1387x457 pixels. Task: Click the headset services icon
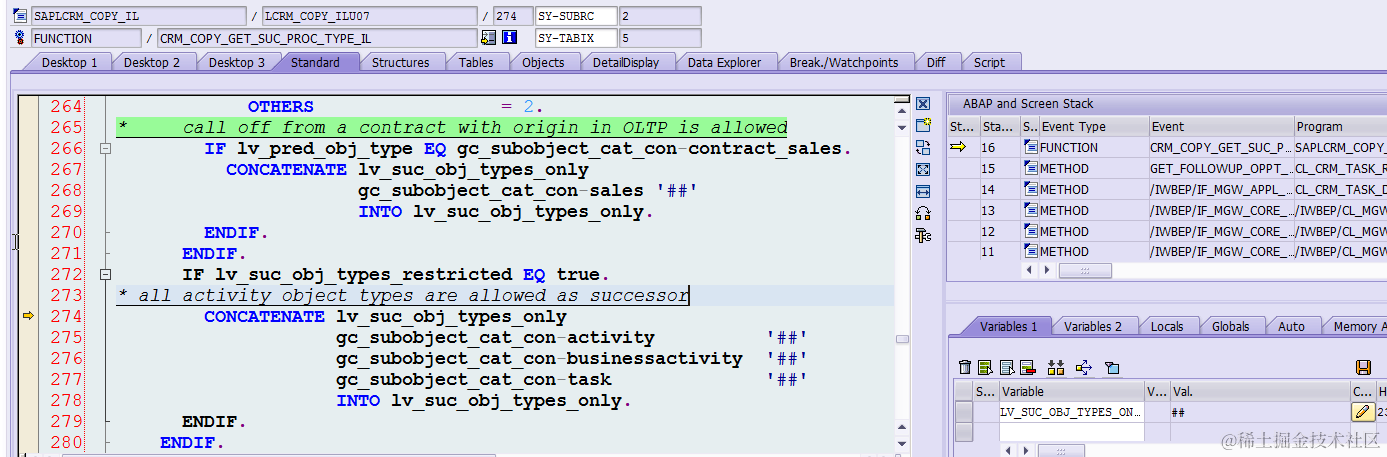[x=923, y=214]
